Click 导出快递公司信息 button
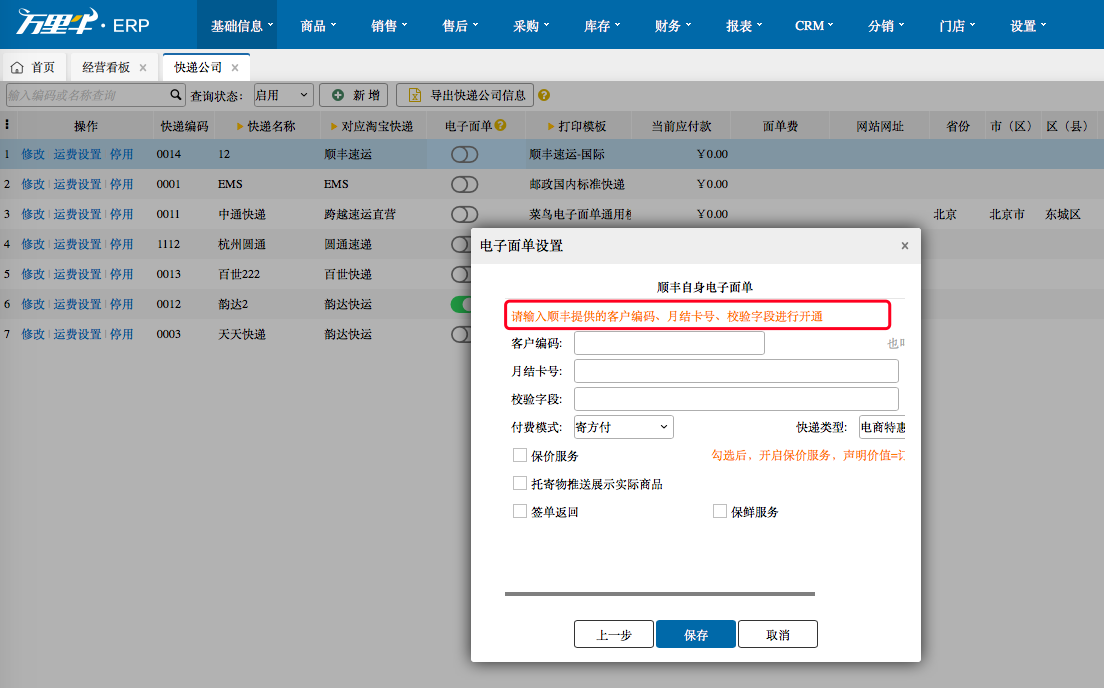 [465, 95]
